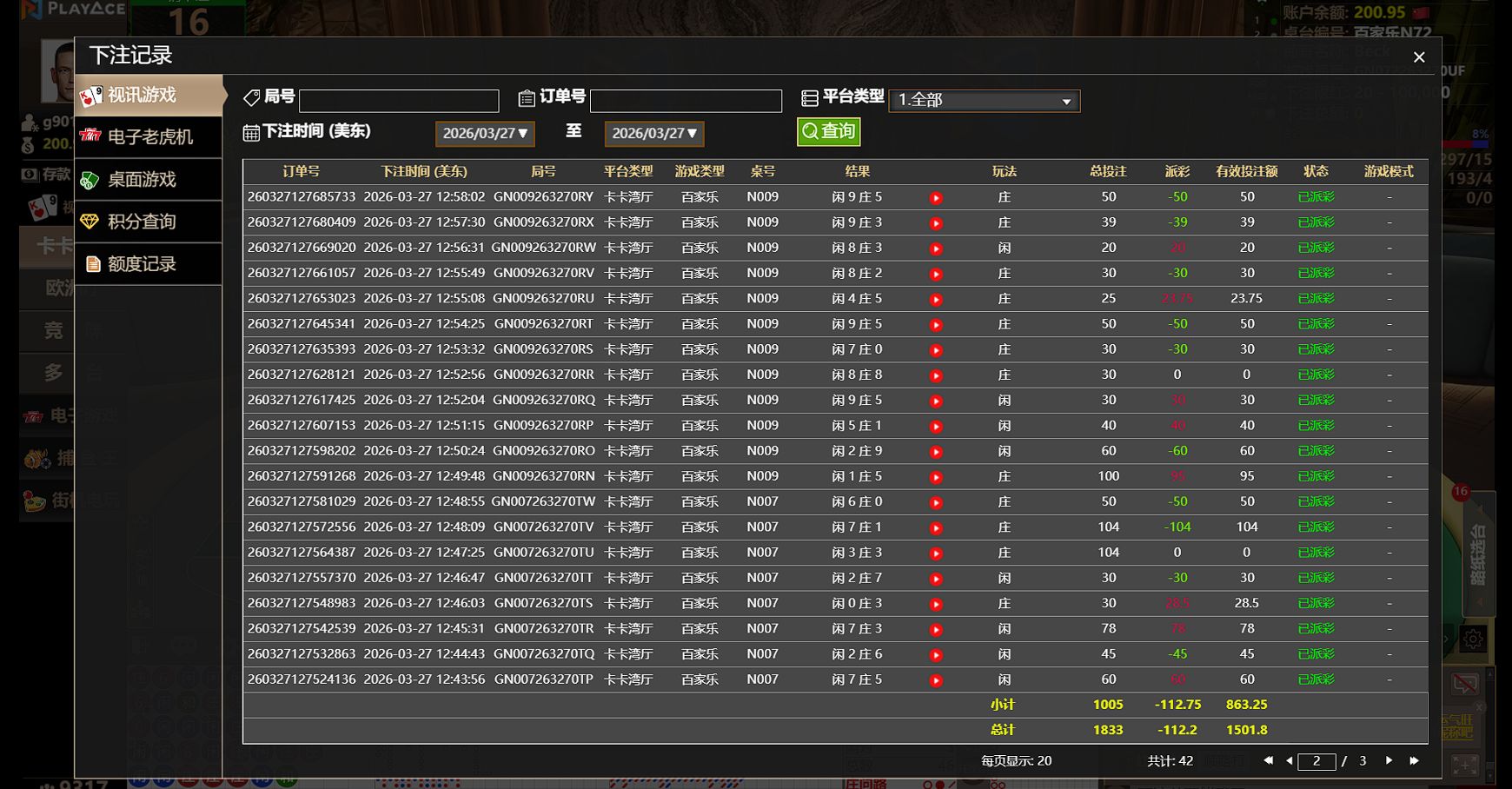Click the green 查询 search button

828,131
